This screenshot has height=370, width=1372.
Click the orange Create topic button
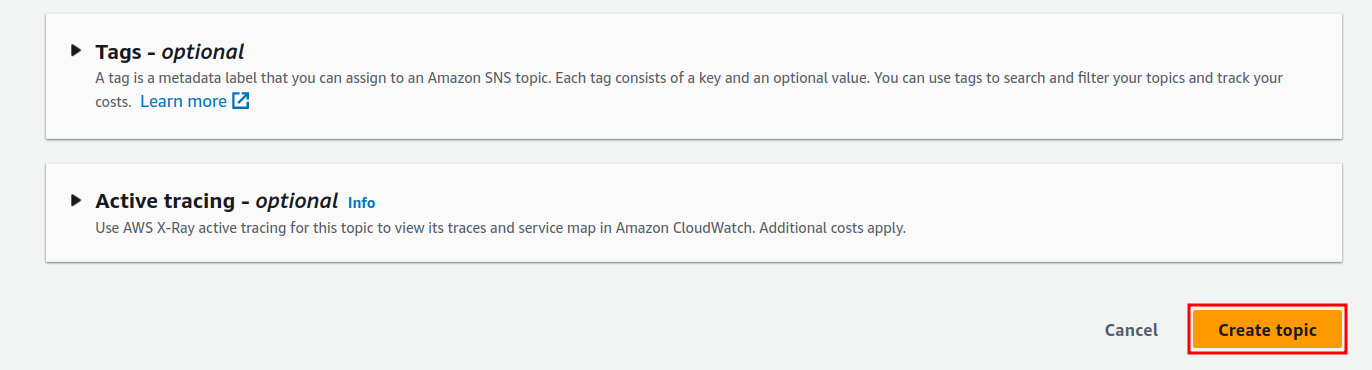[1267, 330]
